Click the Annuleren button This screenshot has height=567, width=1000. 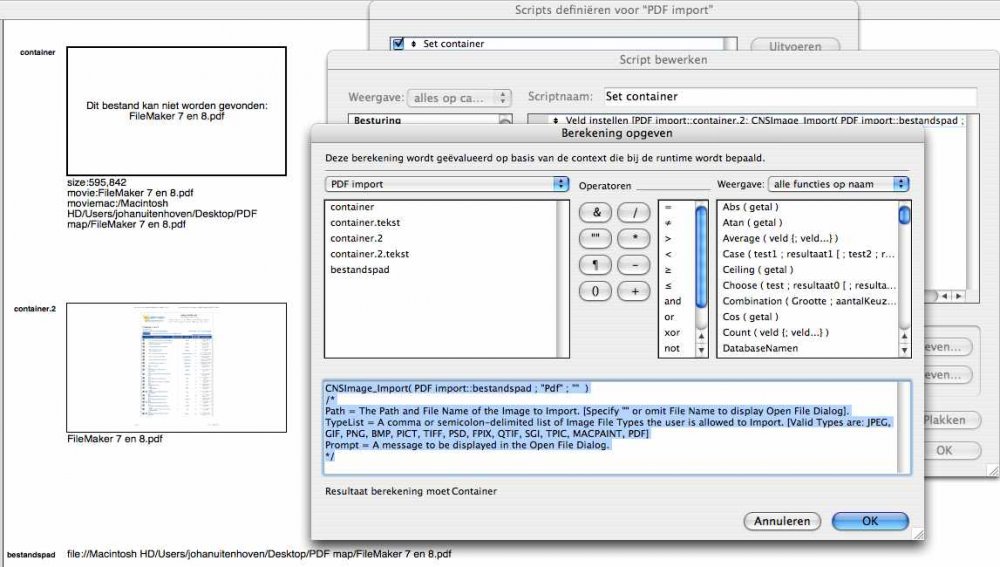(783, 521)
